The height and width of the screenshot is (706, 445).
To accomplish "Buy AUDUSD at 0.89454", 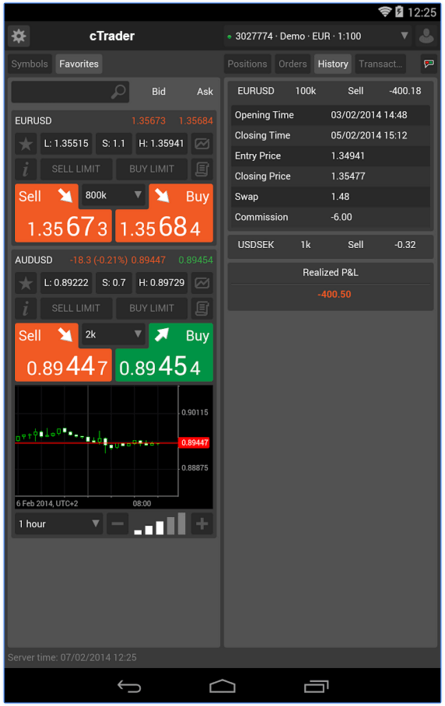I will (x=164, y=352).
